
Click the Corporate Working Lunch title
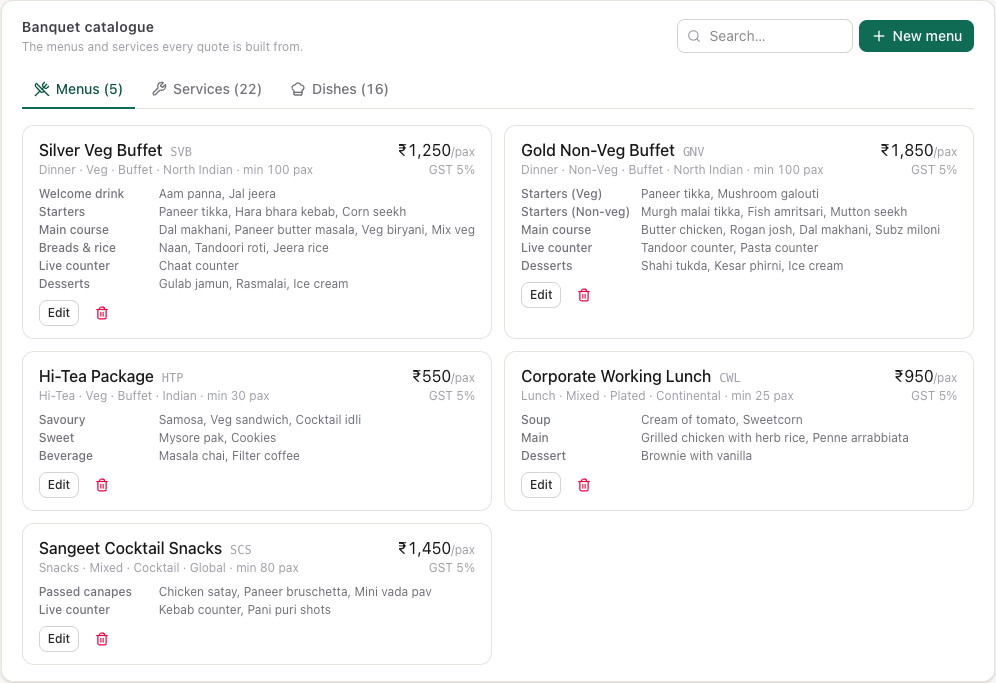tap(616, 377)
